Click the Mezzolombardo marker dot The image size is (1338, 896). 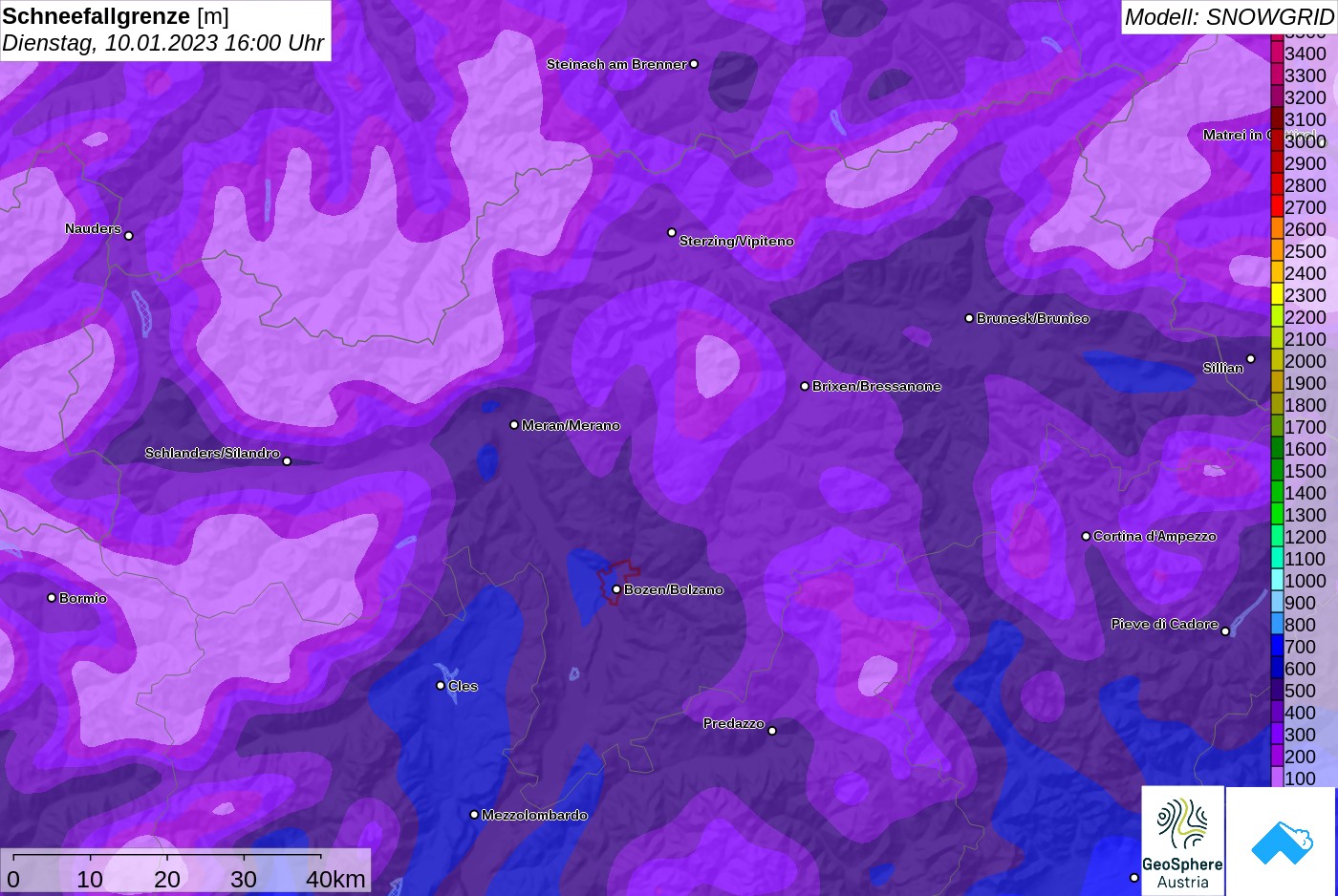tap(474, 815)
